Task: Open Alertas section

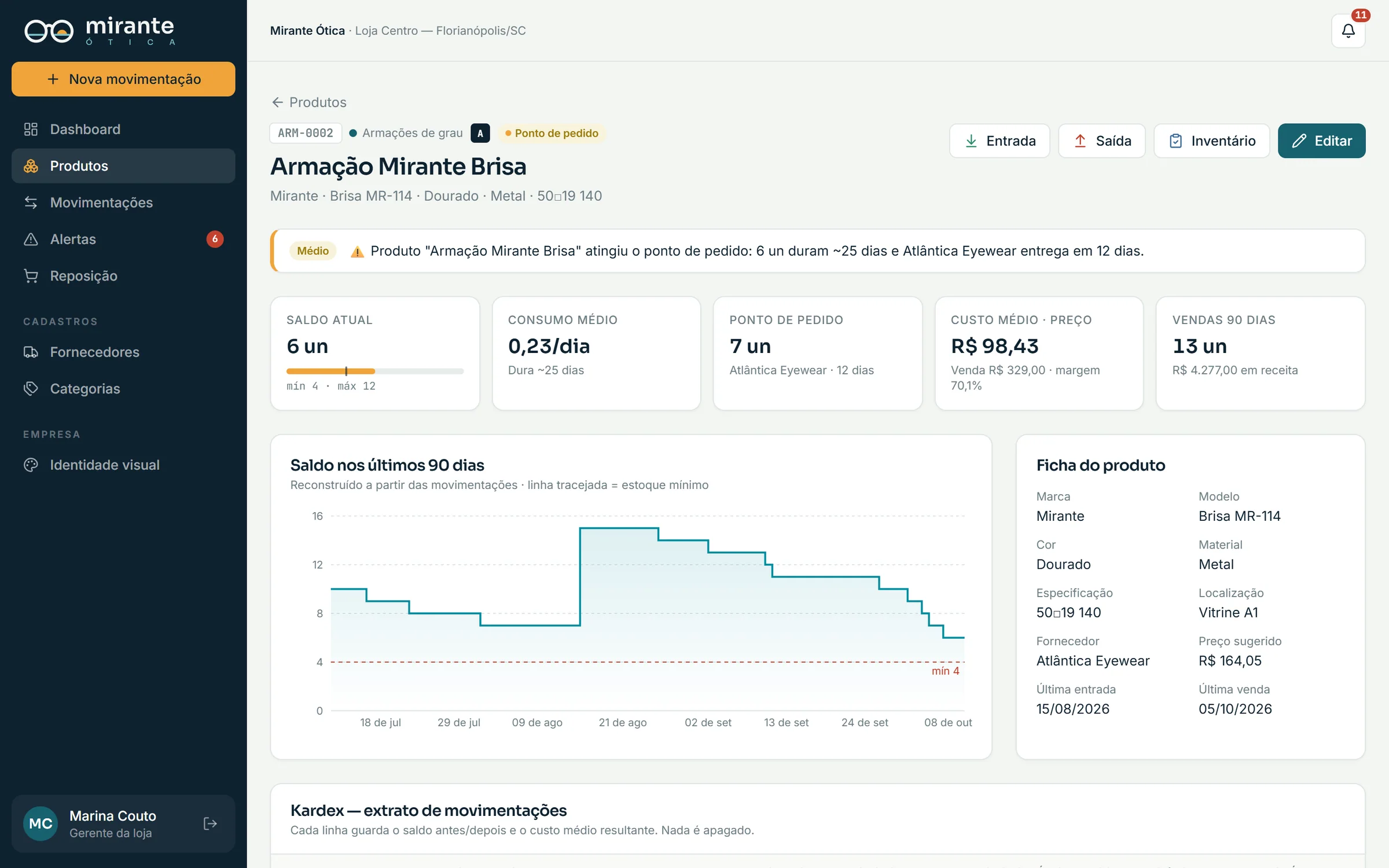Action: (x=123, y=239)
